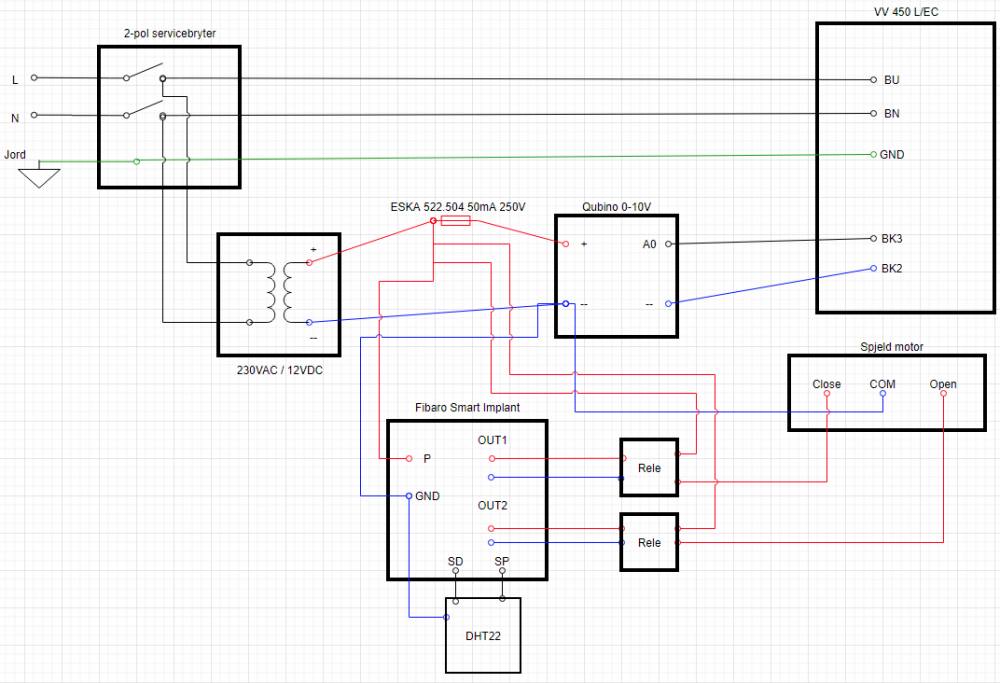Screen dimensions: 1000x683
Task: Select the upper switch contact on L line
Action: (x=144, y=73)
